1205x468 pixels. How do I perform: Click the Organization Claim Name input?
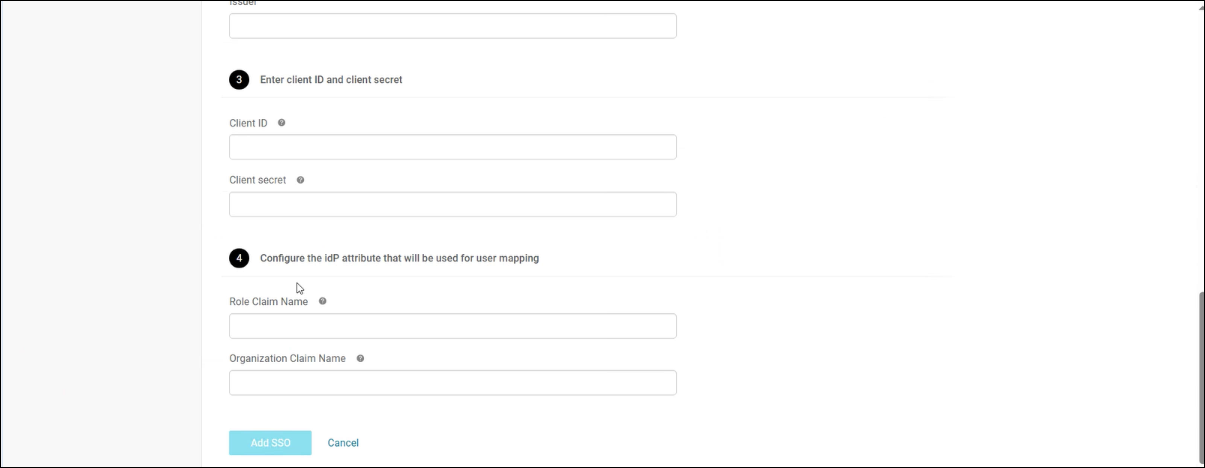(452, 383)
